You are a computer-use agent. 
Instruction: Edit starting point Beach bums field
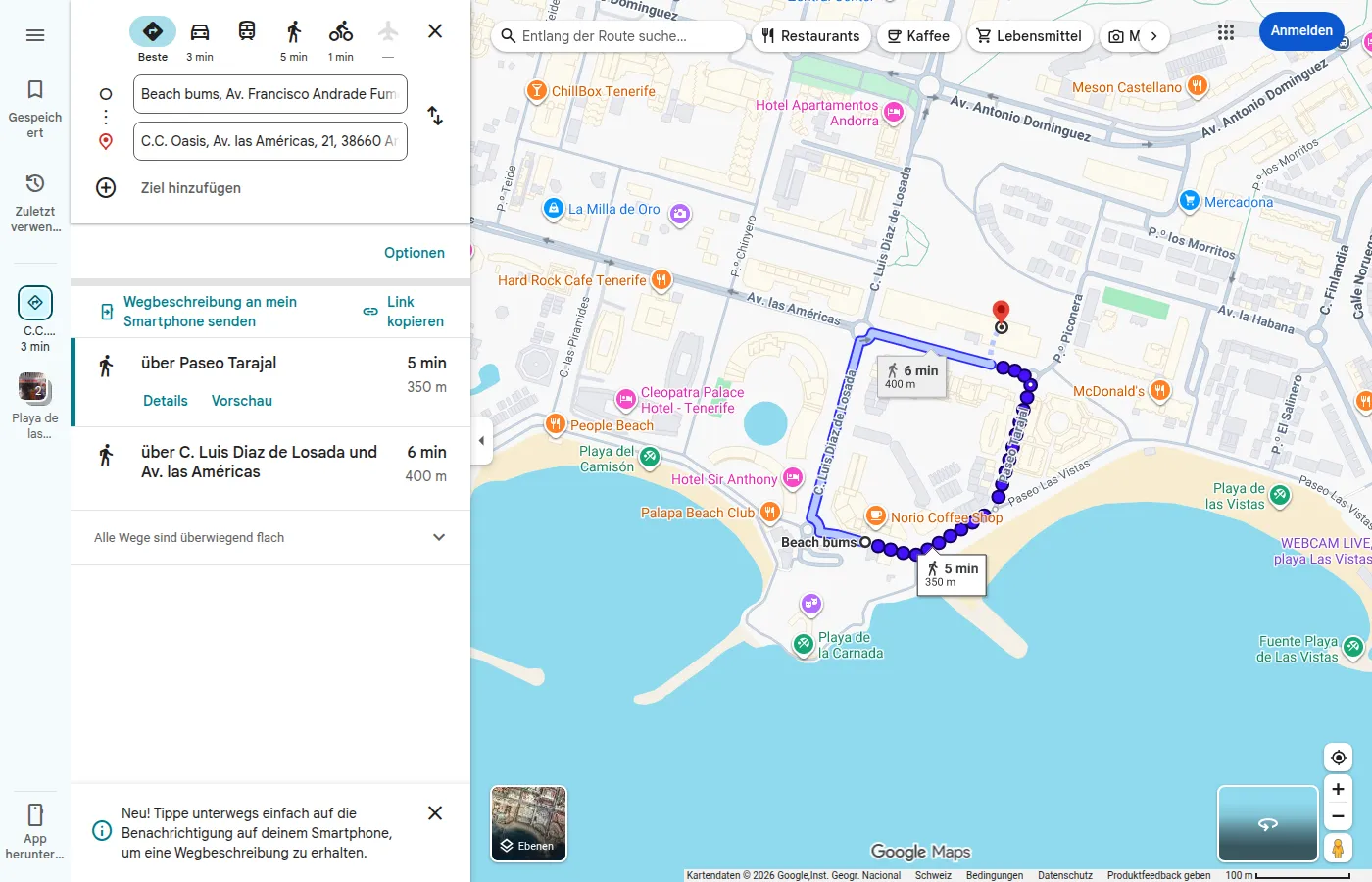[x=270, y=94]
